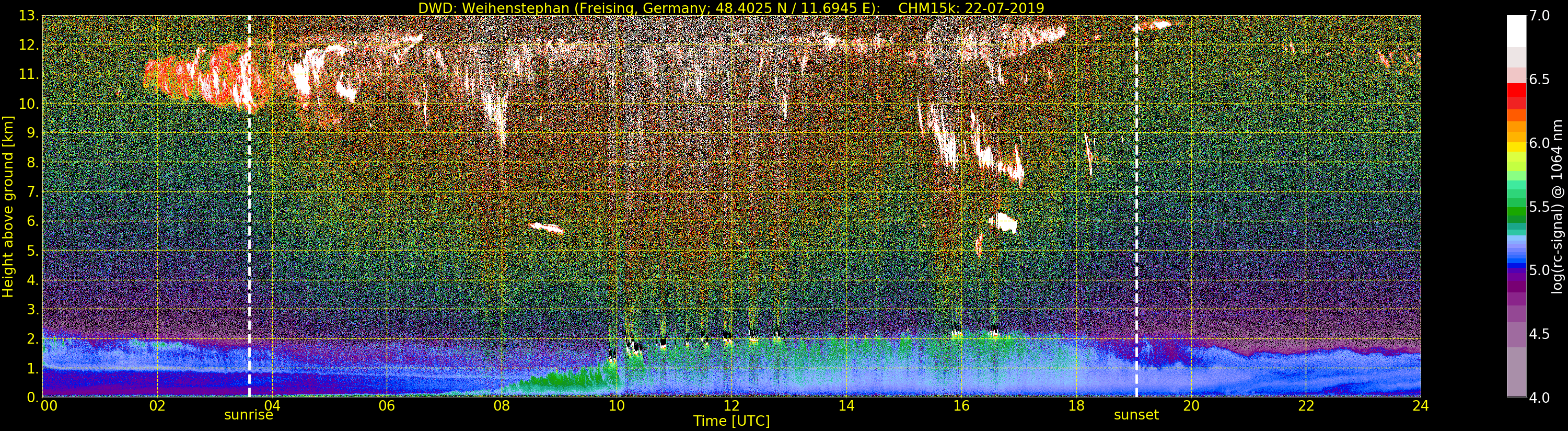
Task: Select the '10.' height axis tick
Action: [x=29, y=104]
